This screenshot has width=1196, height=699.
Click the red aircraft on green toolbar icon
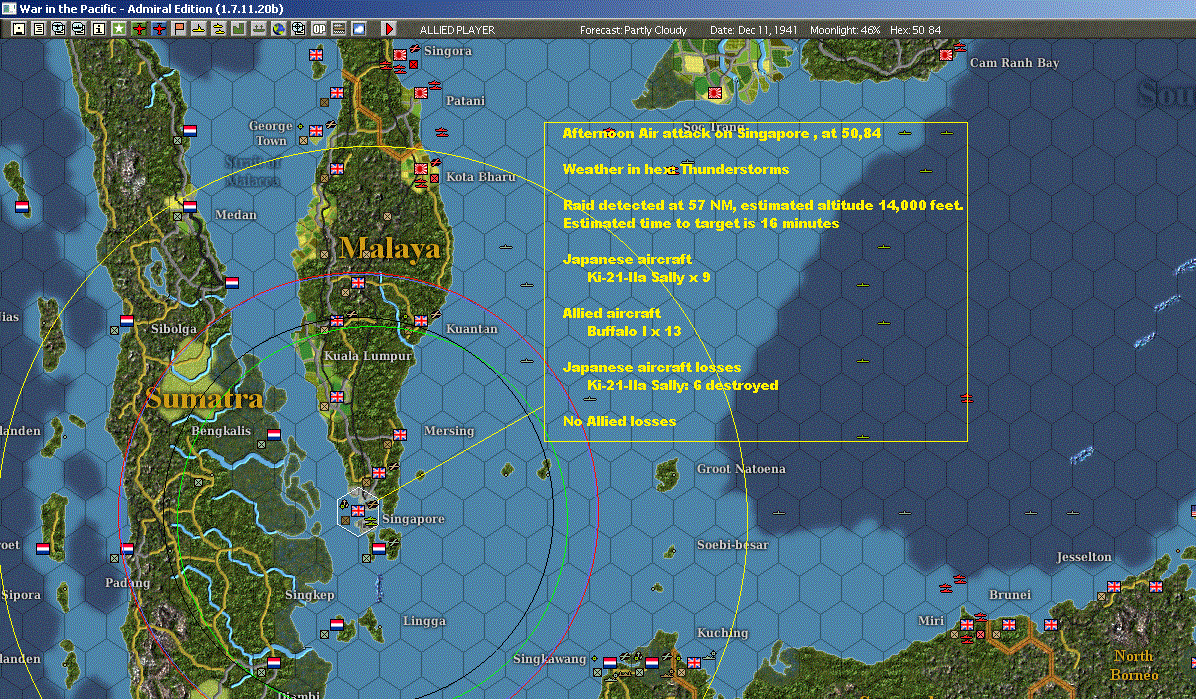click(139, 29)
